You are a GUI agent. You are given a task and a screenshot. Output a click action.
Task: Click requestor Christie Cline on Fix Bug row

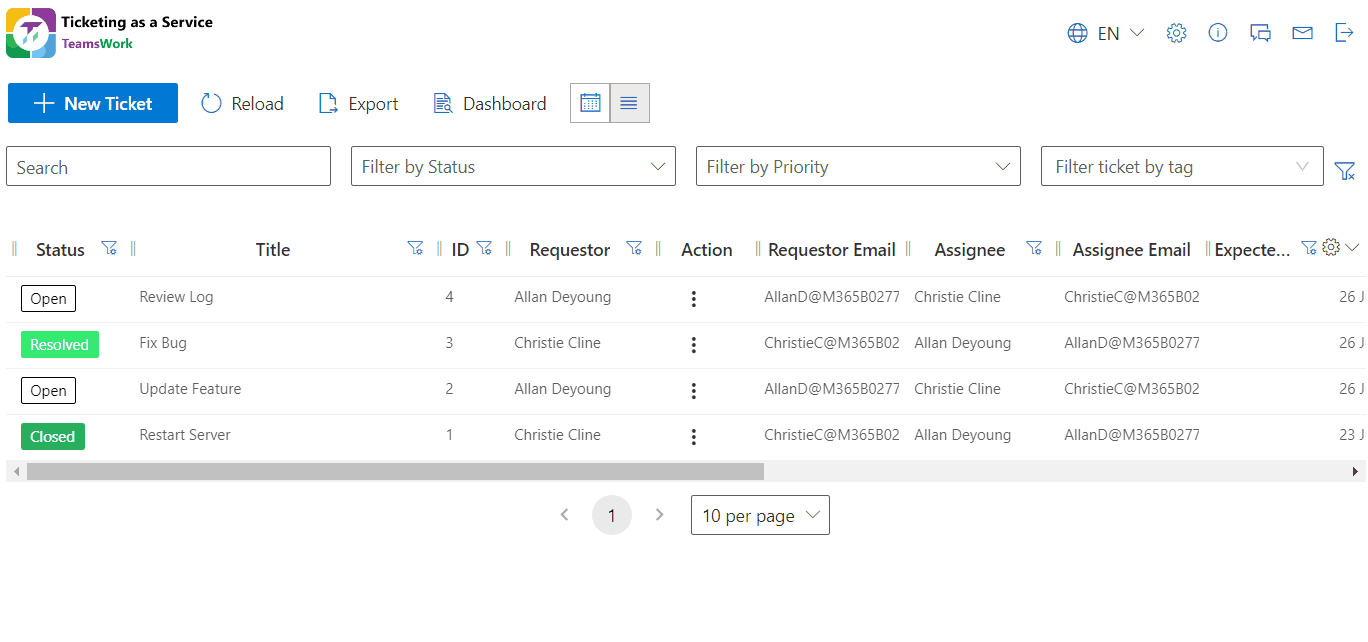[558, 343]
